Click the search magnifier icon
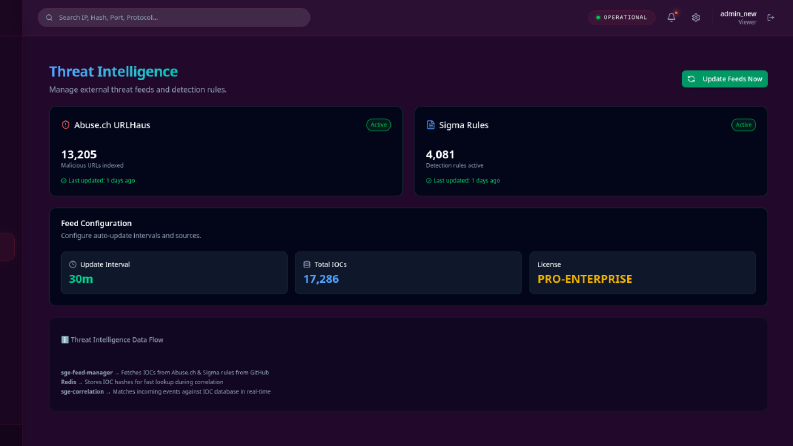793x446 pixels. [x=49, y=18]
